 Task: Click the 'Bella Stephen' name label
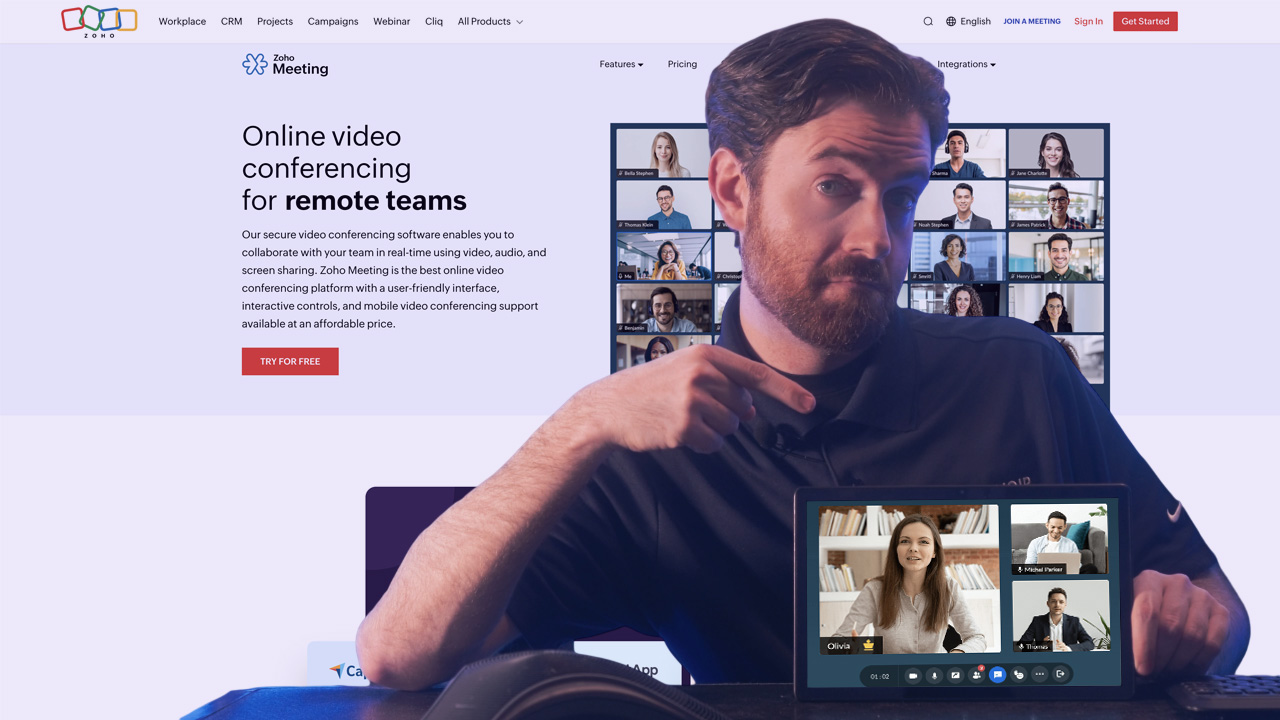(x=639, y=173)
